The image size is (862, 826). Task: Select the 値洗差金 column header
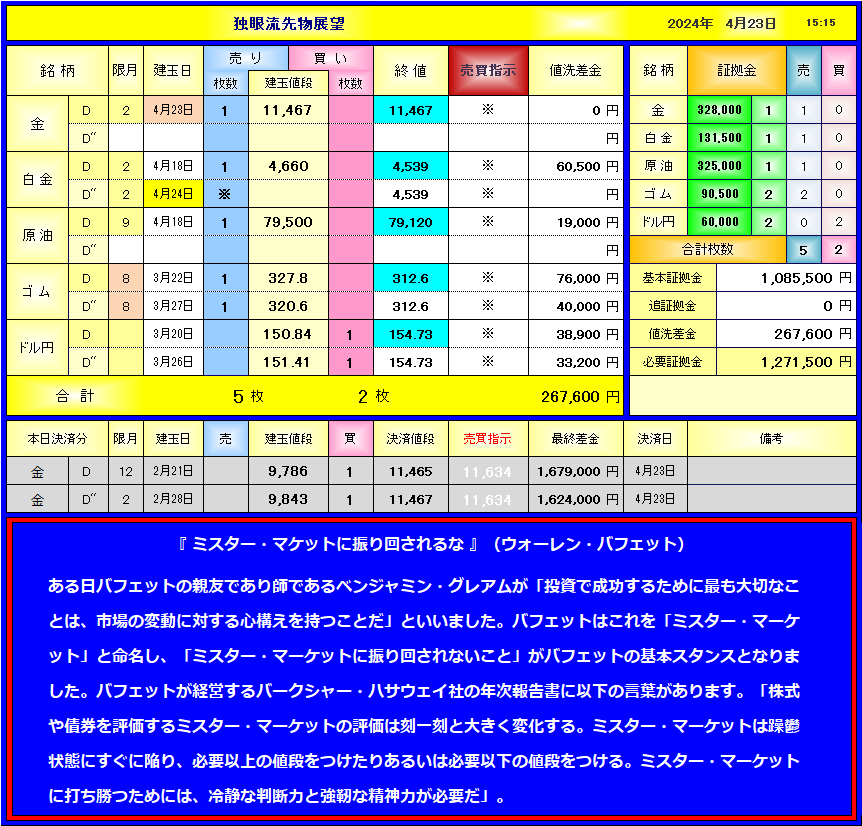[x=576, y=70]
